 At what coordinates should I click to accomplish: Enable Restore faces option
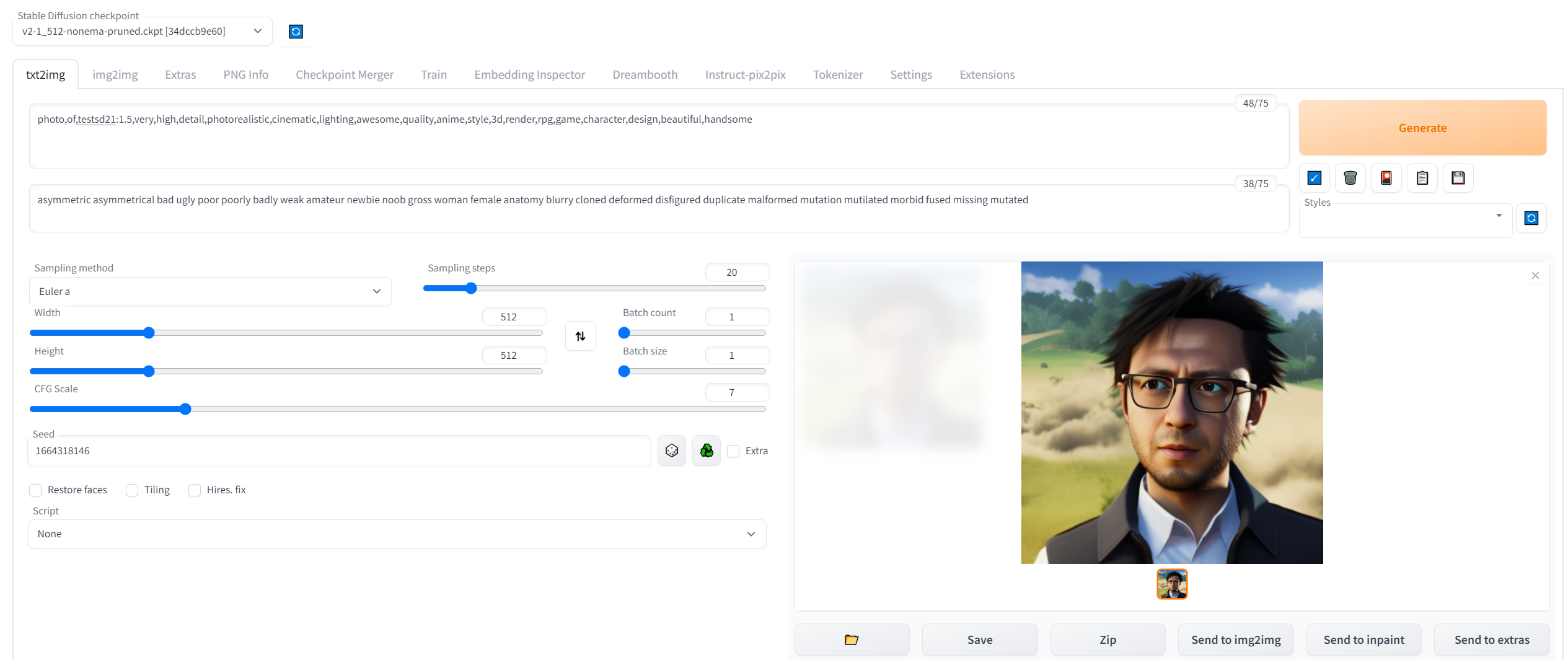(35, 490)
